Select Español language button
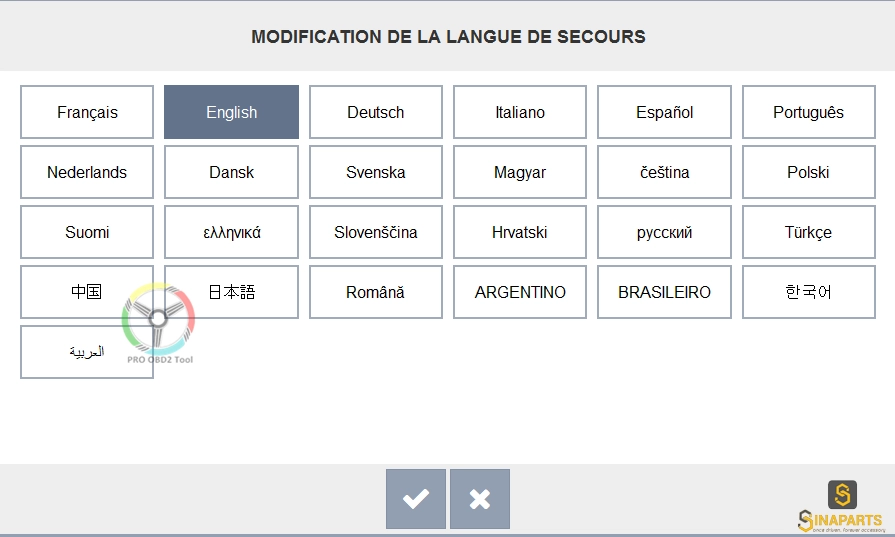The image size is (895, 537). (x=664, y=112)
